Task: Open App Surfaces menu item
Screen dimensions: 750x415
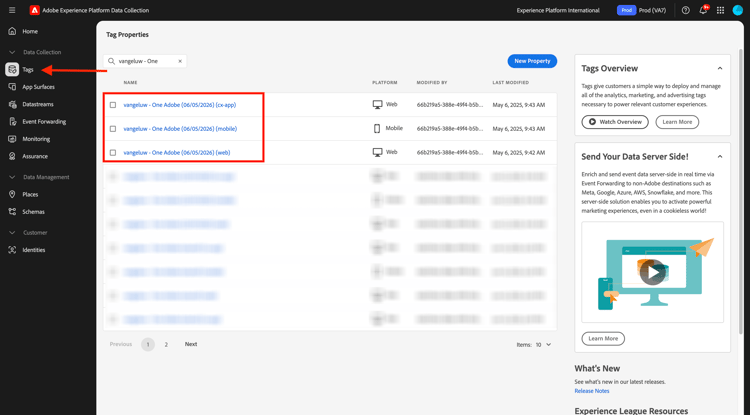Action: tap(38, 87)
